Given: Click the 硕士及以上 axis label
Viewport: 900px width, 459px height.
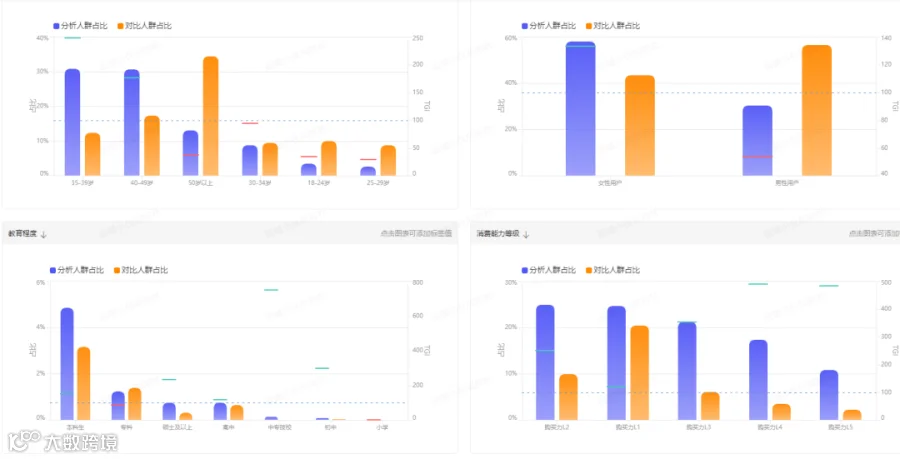Looking at the screenshot, I should 177,427.
